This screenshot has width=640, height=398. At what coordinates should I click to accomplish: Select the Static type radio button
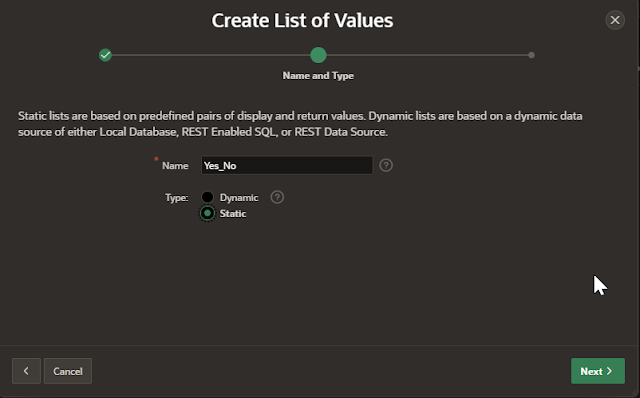tap(207, 213)
